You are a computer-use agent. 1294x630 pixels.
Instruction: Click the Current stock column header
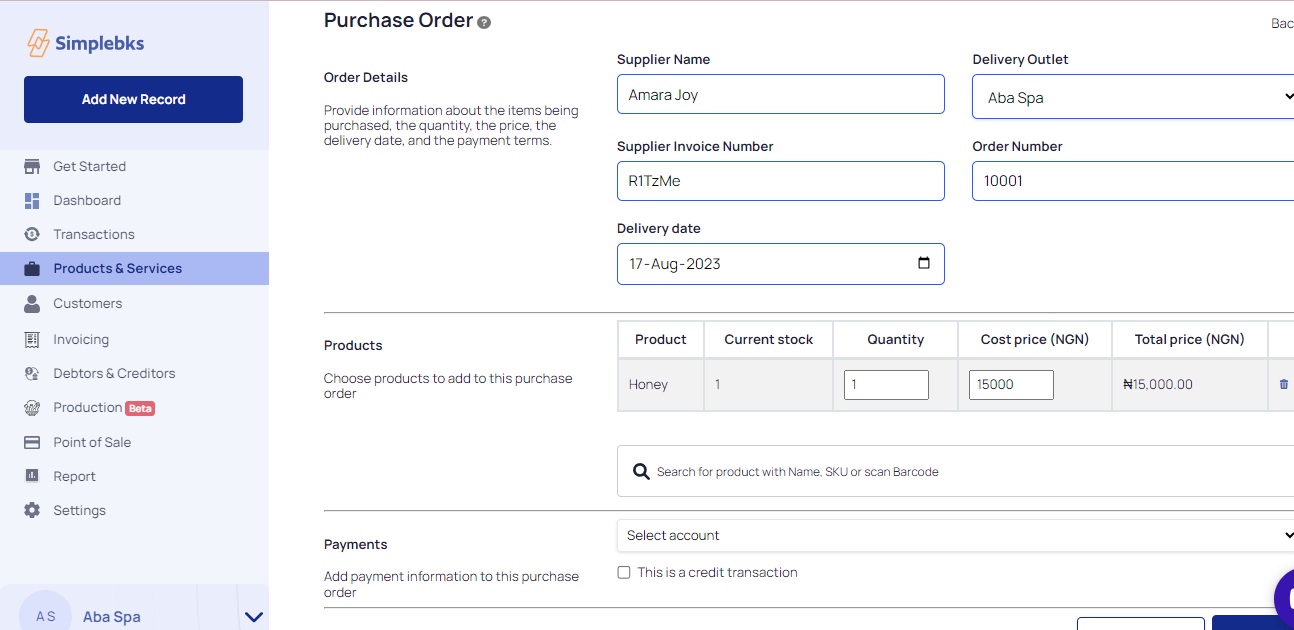[769, 339]
